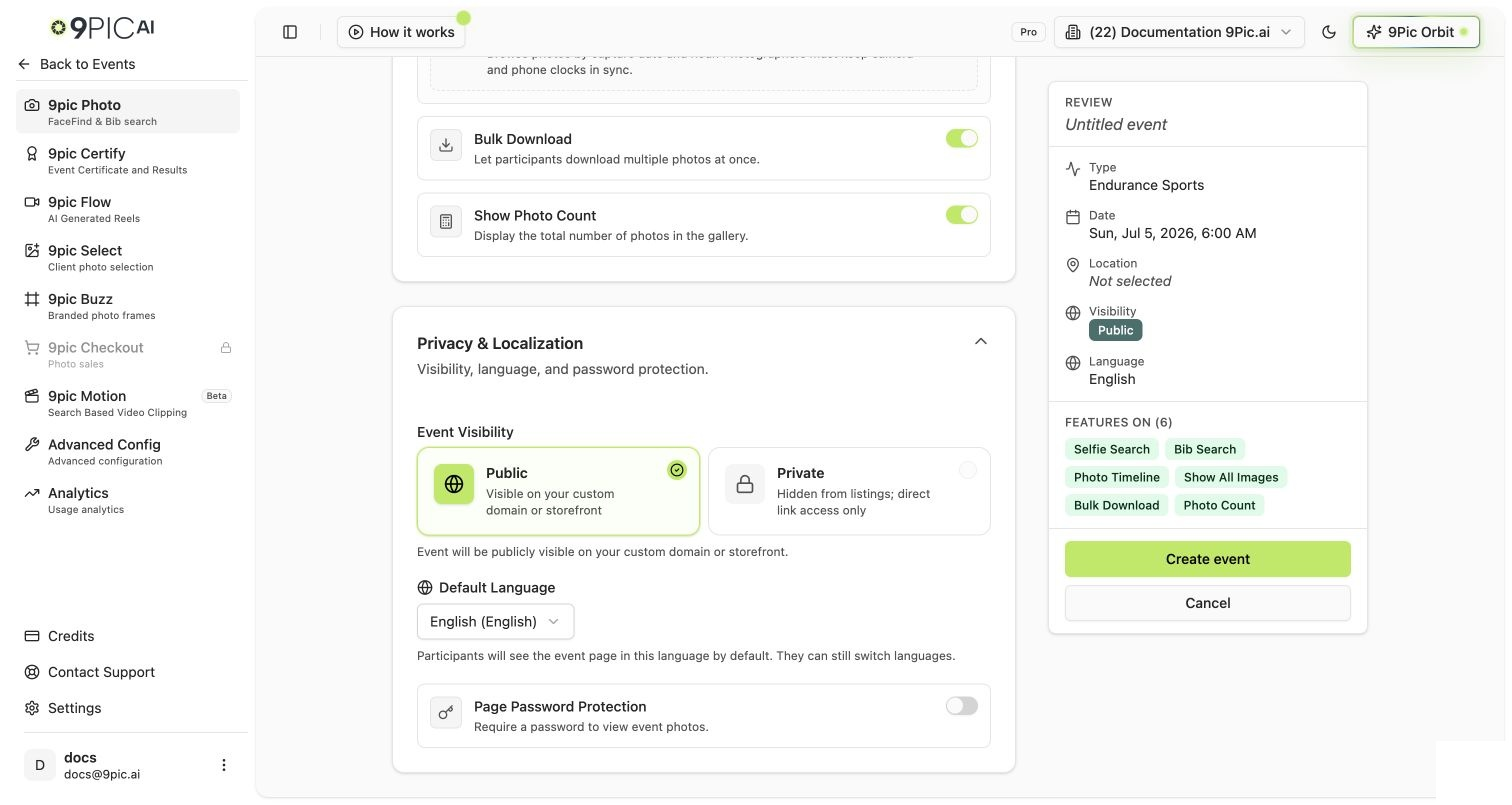Open the Contact Support link
This screenshot has width=1512, height=805.
click(x=89, y=672)
